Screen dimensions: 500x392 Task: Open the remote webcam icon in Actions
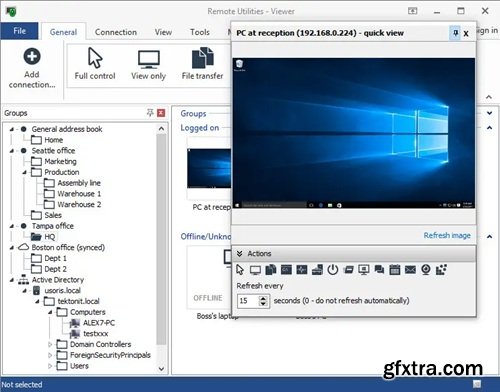click(426, 269)
